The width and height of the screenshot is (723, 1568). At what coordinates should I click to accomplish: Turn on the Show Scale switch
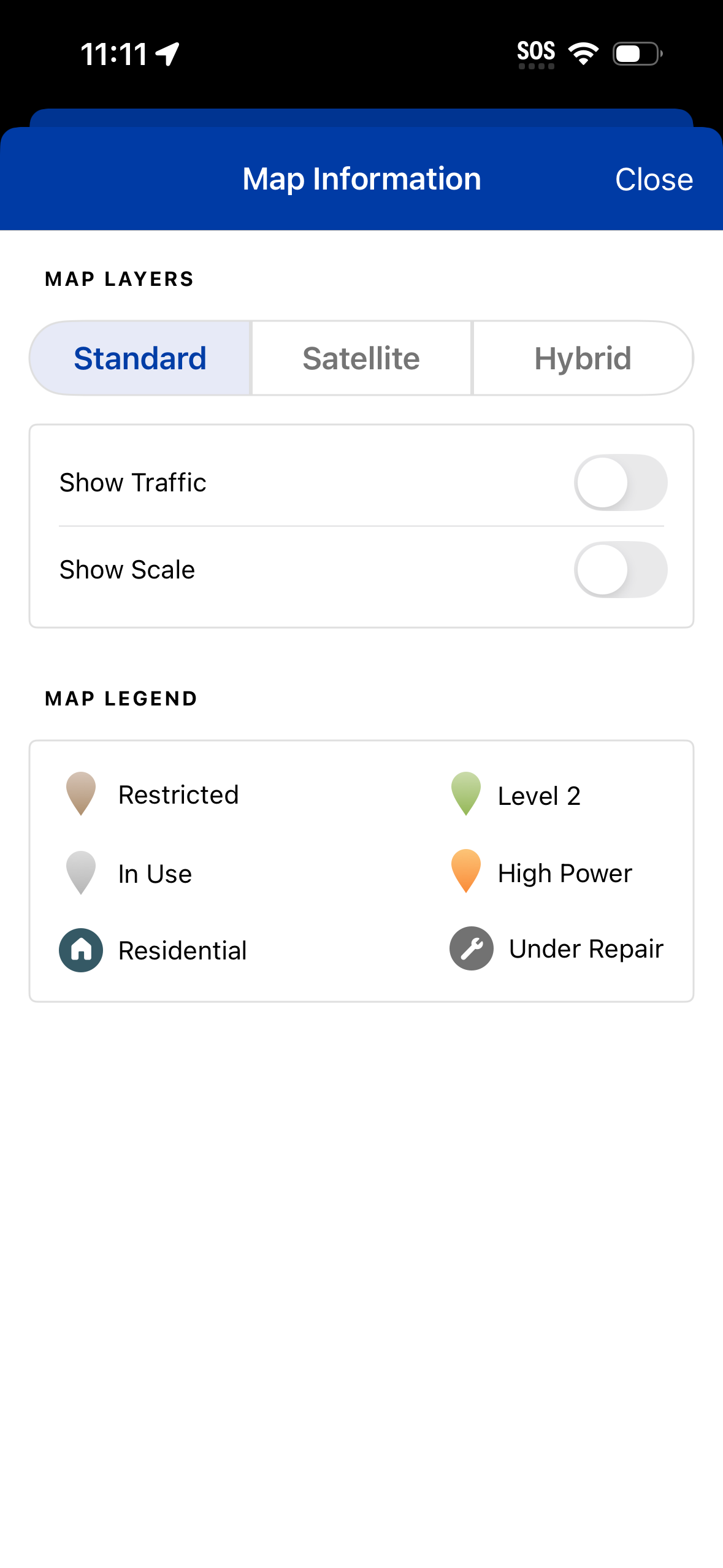pos(621,570)
